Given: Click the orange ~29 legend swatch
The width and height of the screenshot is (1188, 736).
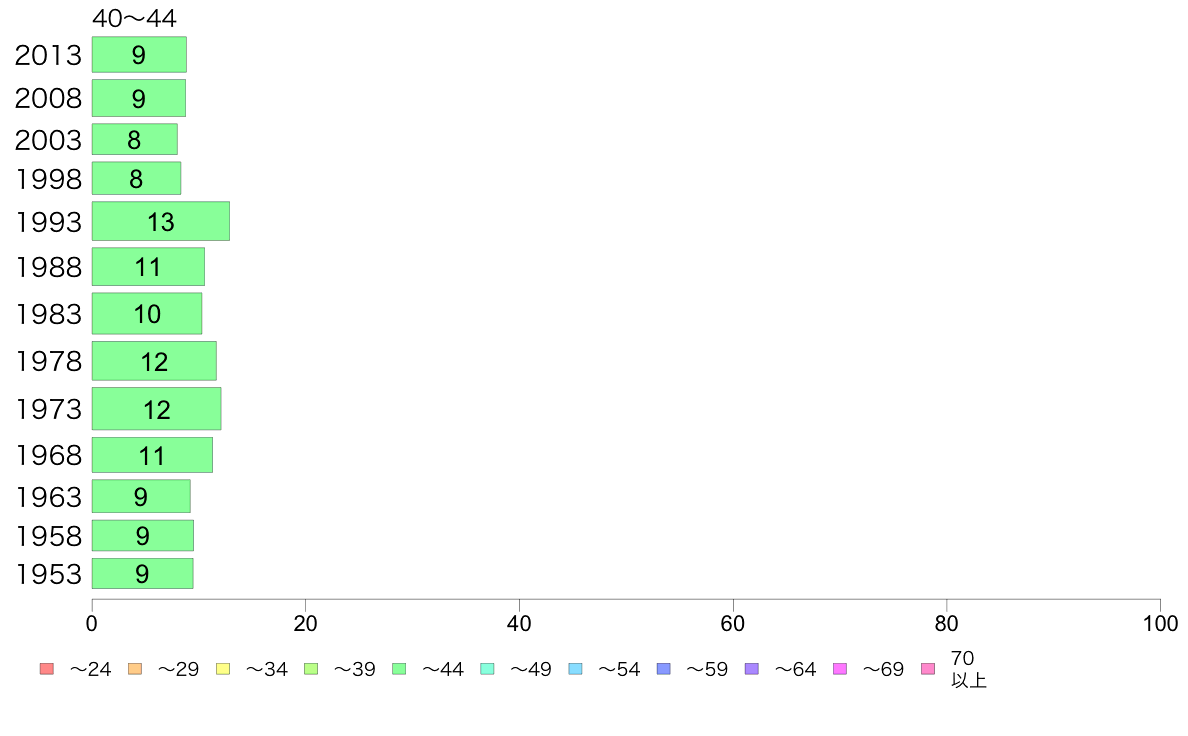Looking at the screenshot, I should click(x=135, y=669).
